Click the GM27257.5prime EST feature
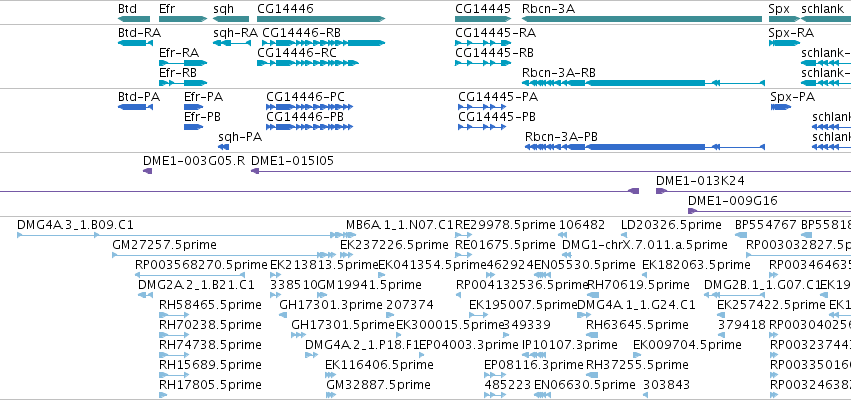851x400 pixels. tap(224, 255)
